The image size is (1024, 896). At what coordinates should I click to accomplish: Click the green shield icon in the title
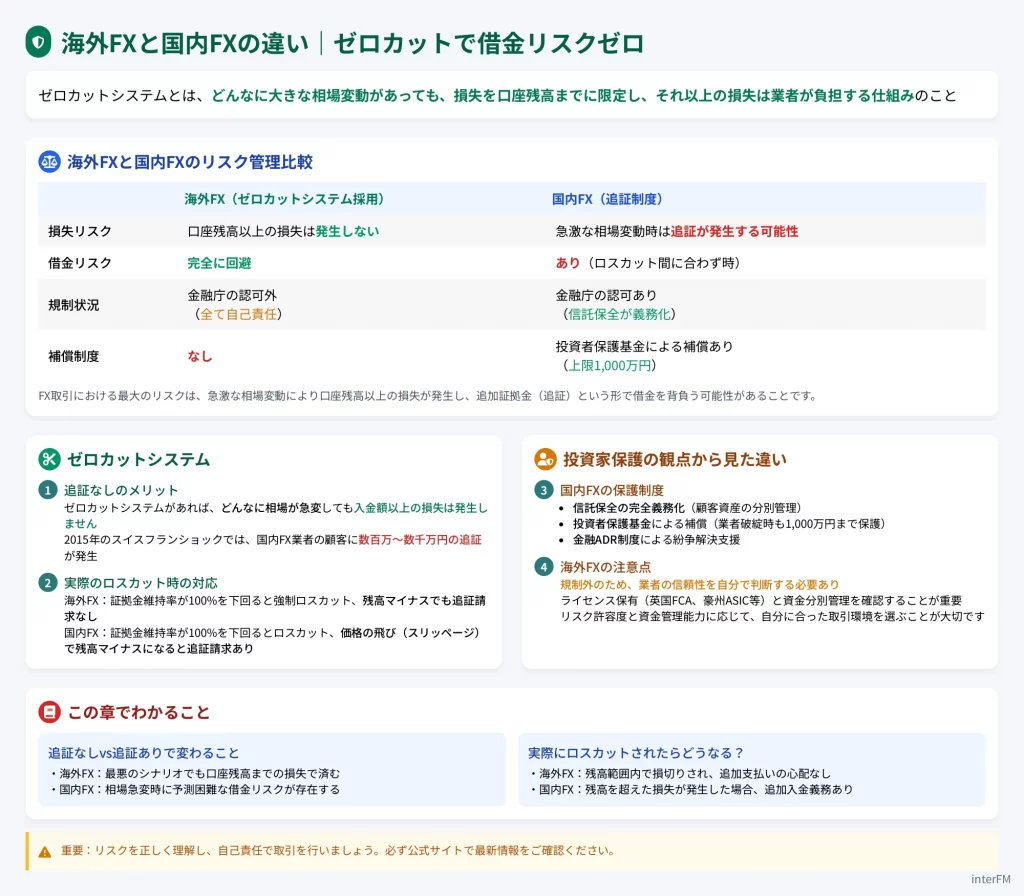click(38, 43)
